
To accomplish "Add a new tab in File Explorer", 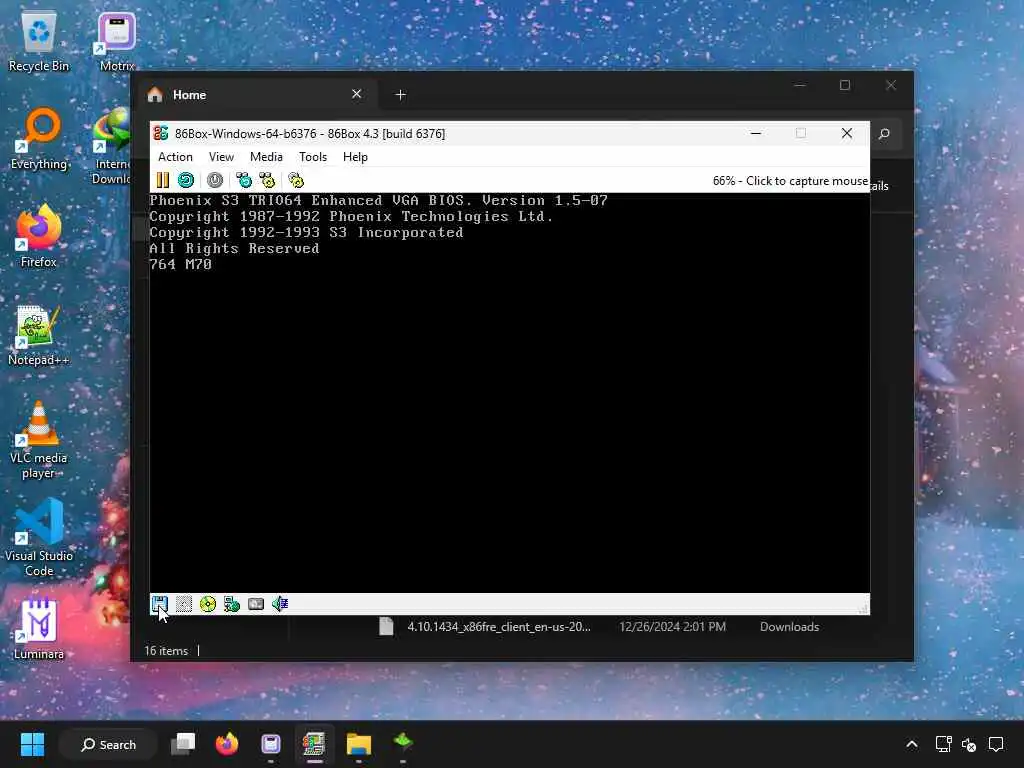I will click(400, 95).
